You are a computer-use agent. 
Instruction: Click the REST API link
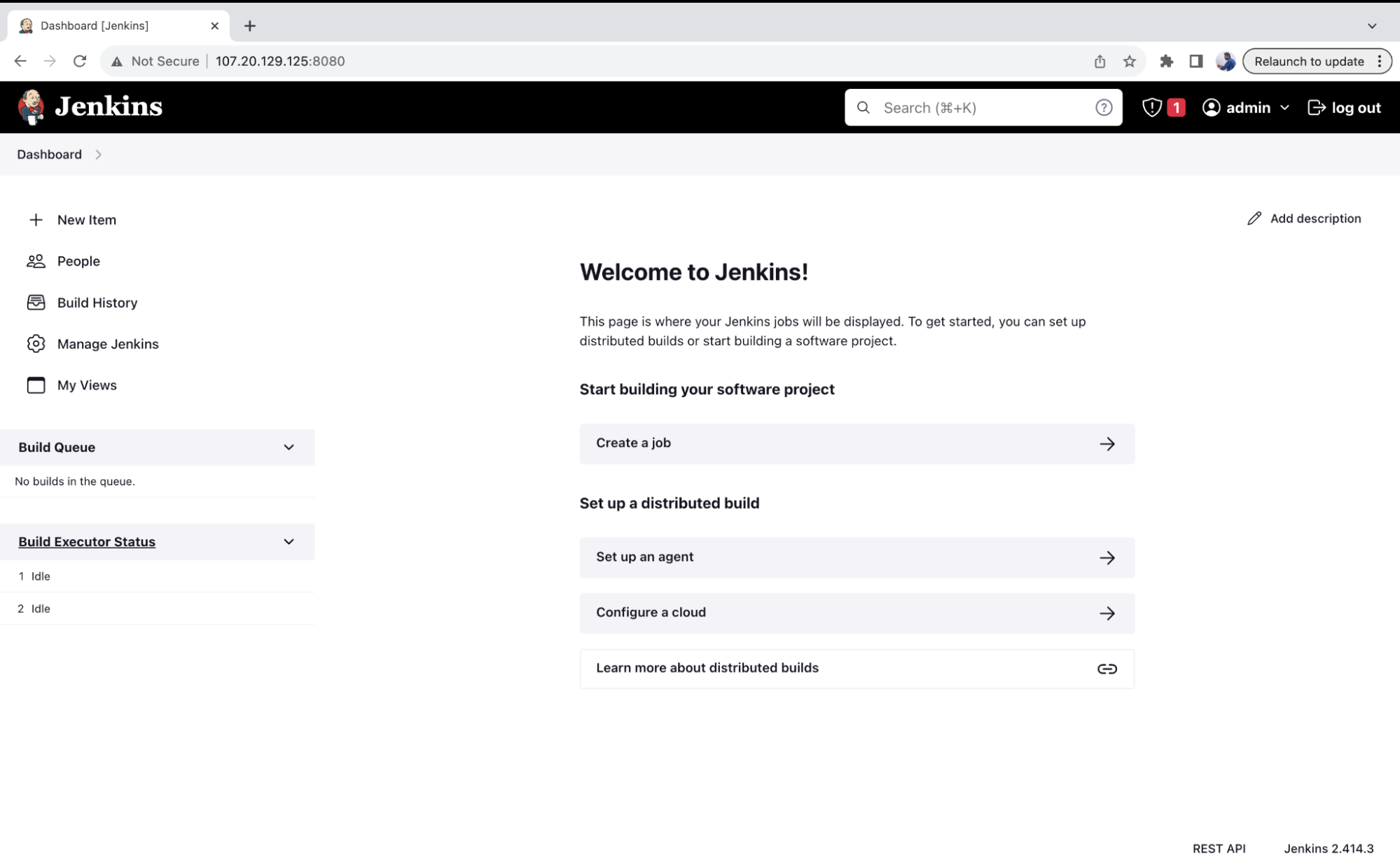click(x=1219, y=848)
